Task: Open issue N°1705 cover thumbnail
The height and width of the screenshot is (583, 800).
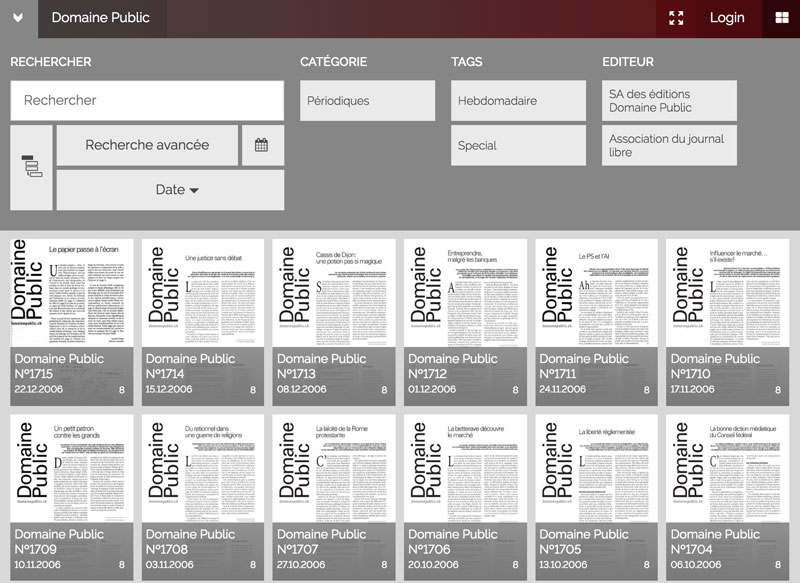Action: point(596,469)
